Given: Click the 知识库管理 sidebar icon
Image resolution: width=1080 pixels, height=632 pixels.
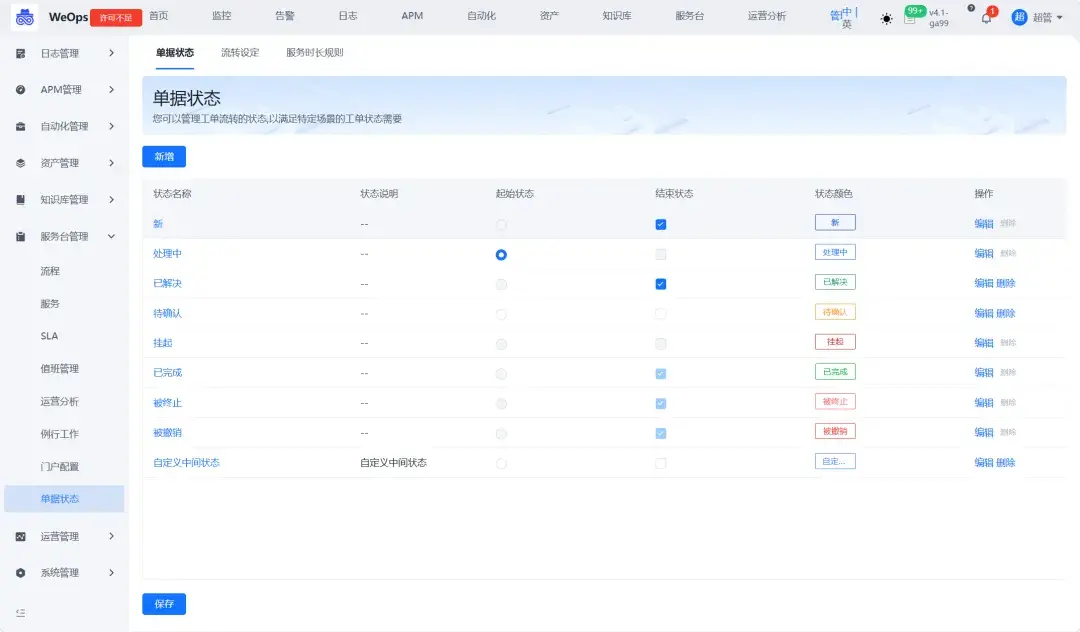Looking at the screenshot, I should pos(21,200).
